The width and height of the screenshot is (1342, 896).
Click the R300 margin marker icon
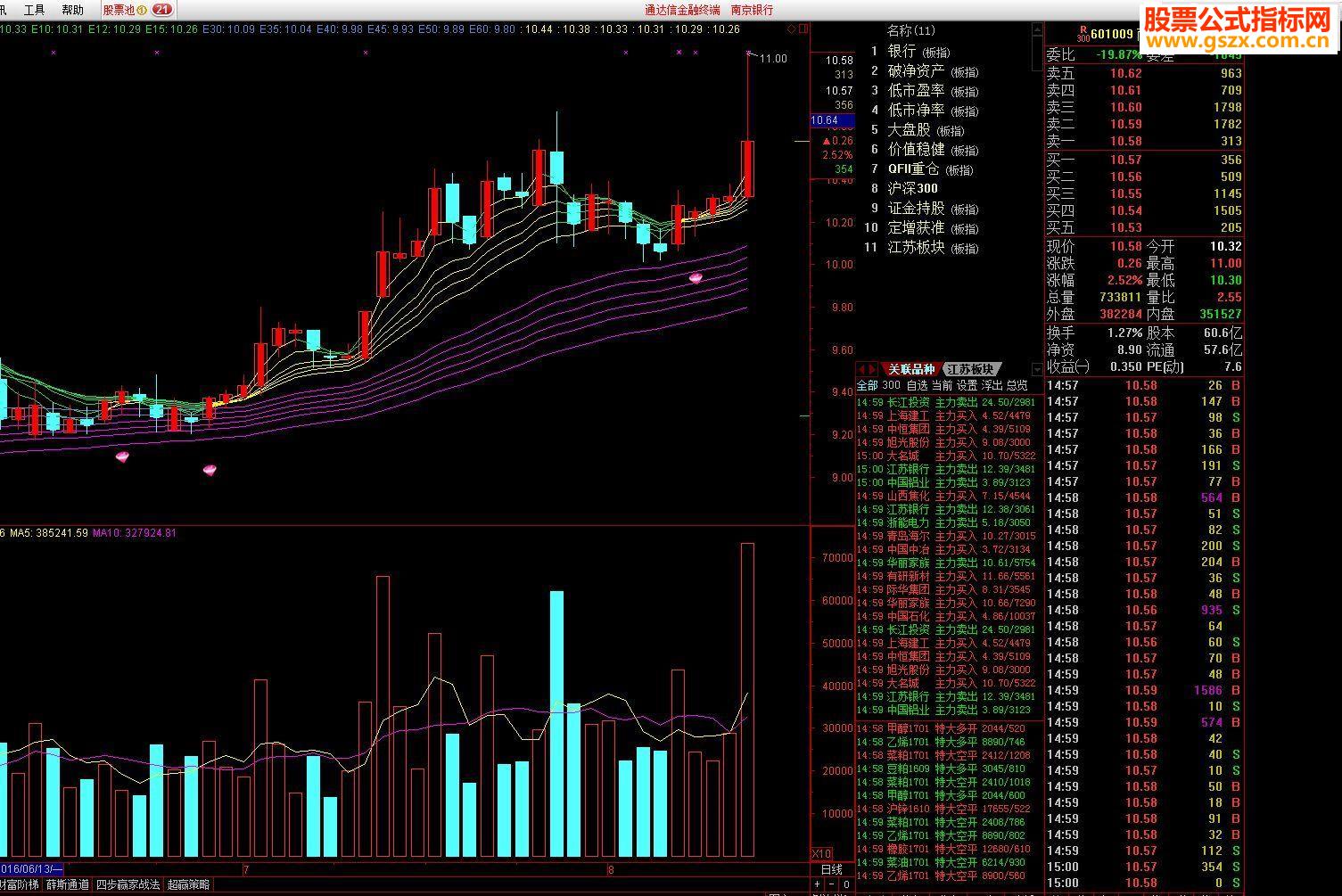[x=1083, y=34]
